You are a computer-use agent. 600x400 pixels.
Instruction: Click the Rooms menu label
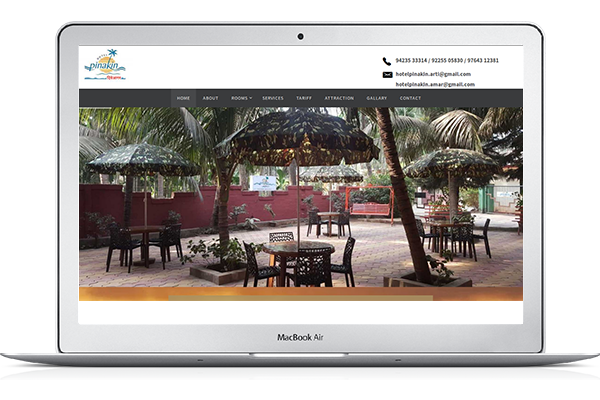239,98
